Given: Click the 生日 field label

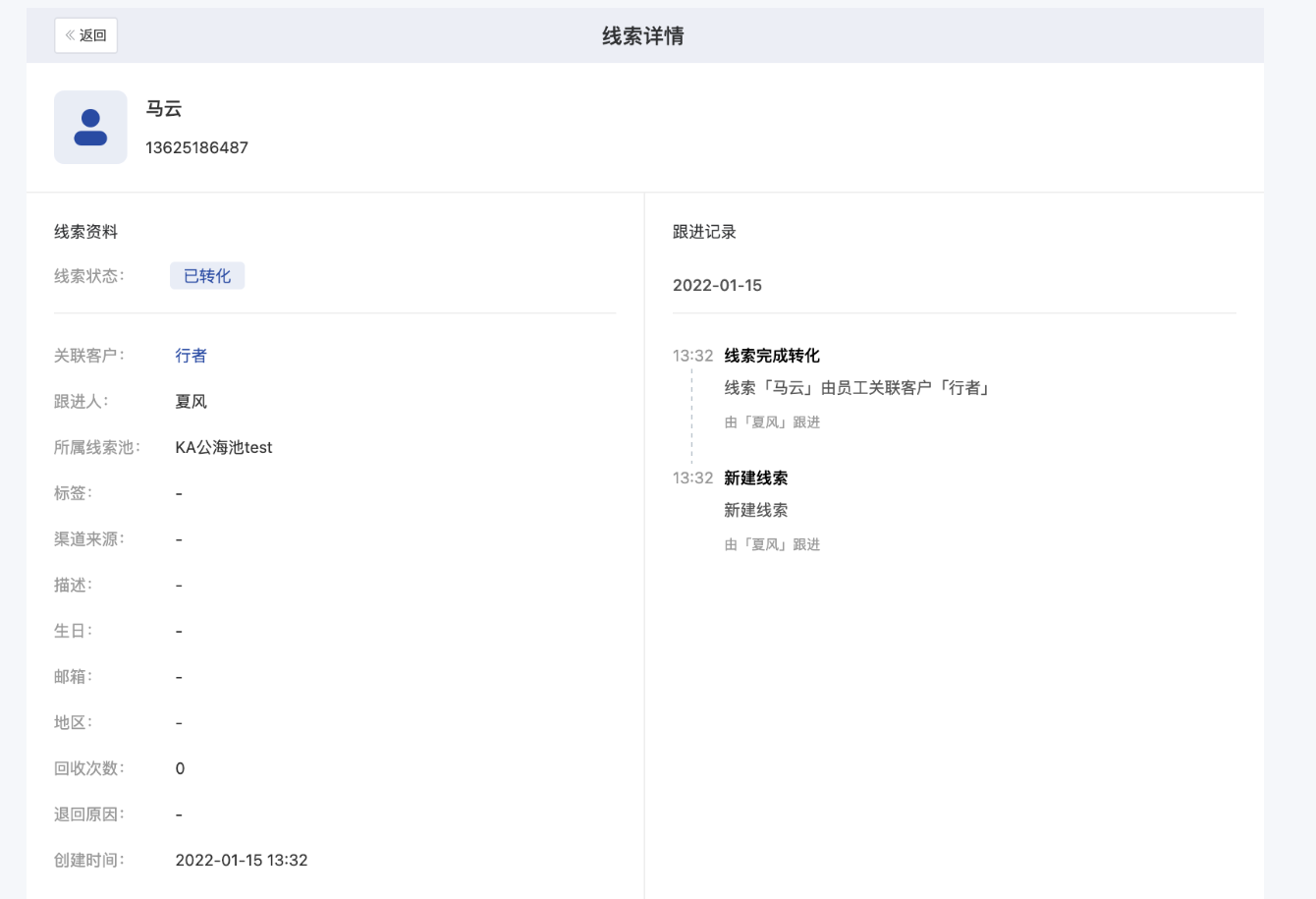Looking at the screenshot, I should tap(74, 631).
